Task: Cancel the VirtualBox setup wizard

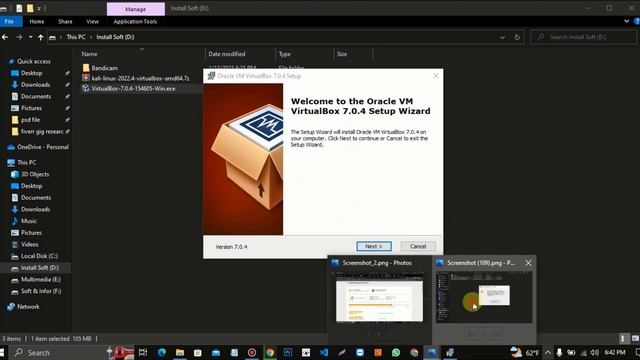Action: point(418,246)
